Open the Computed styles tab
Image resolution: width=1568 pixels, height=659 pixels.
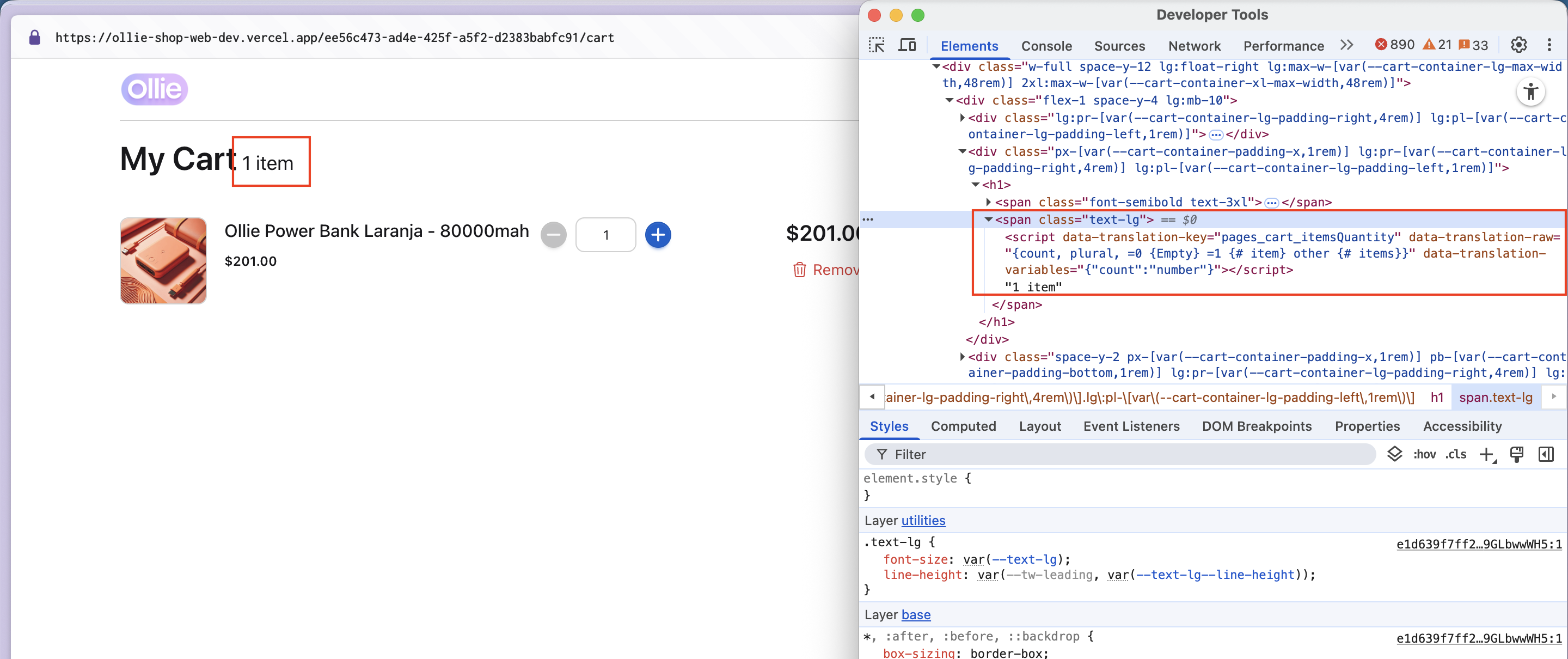click(x=963, y=426)
